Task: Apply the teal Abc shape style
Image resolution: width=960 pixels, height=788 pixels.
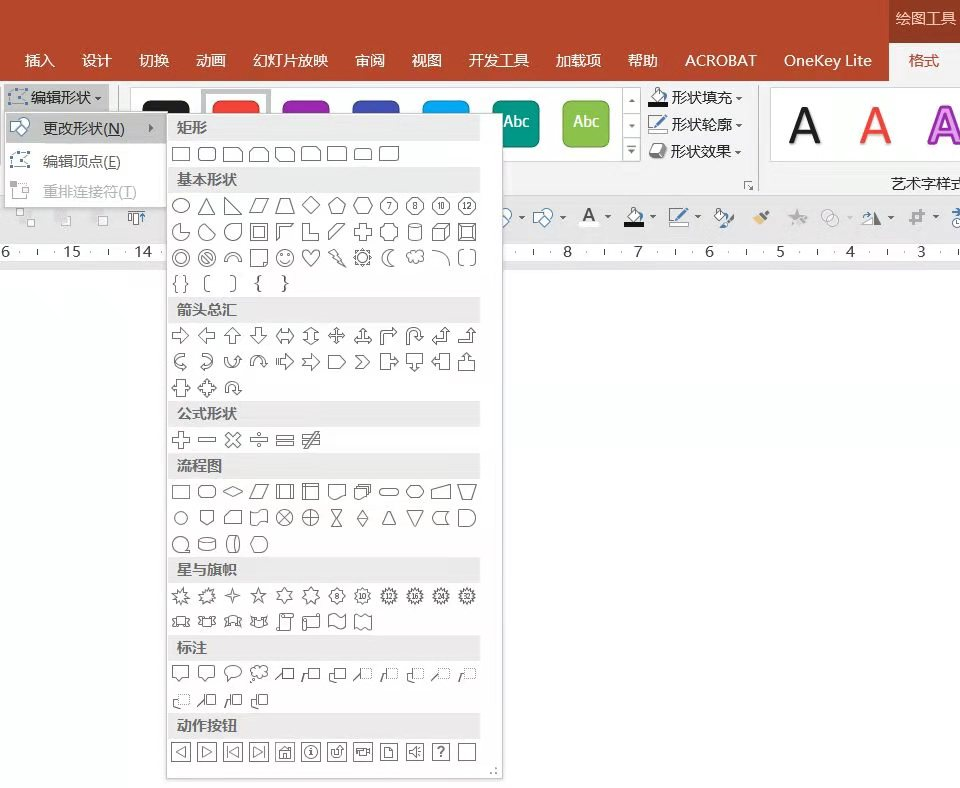Action: (x=521, y=123)
